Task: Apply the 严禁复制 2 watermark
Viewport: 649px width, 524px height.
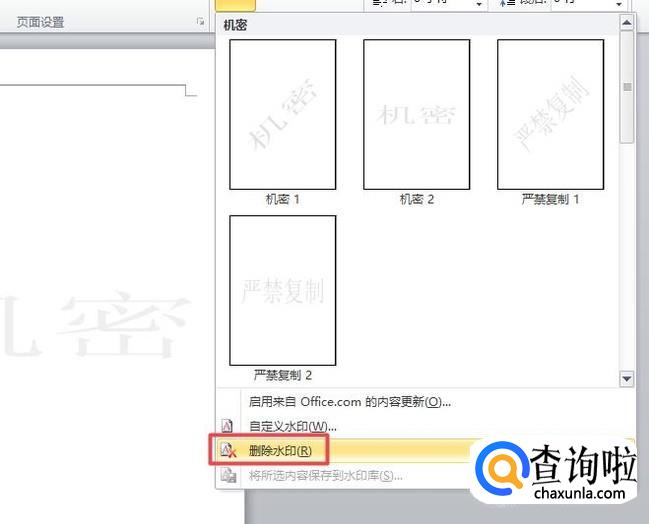Action: click(x=282, y=290)
